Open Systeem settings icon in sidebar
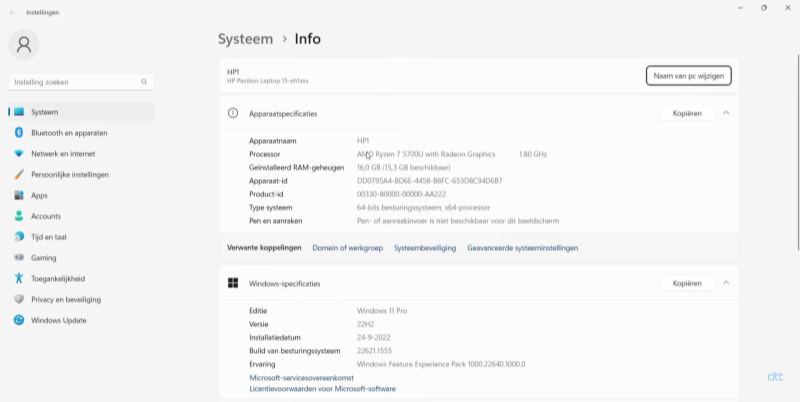800x402 pixels. (x=19, y=112)
